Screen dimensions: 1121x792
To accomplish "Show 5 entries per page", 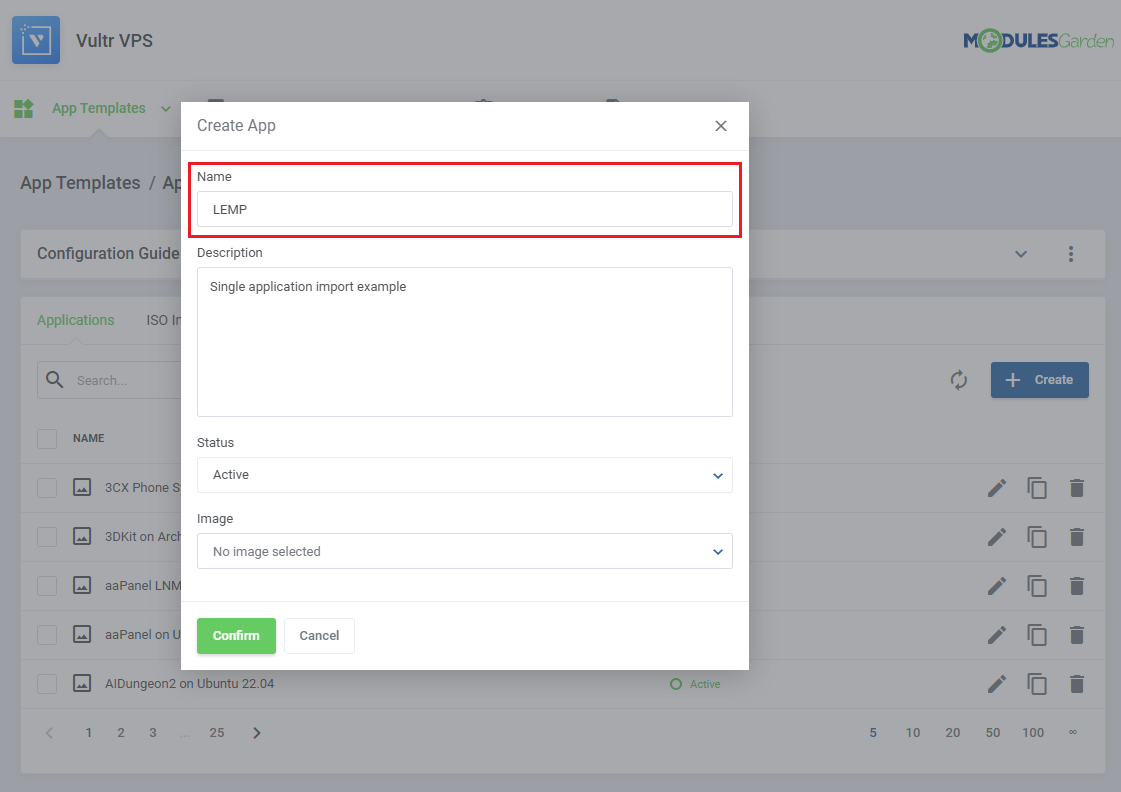I will [x=873, y=733].
